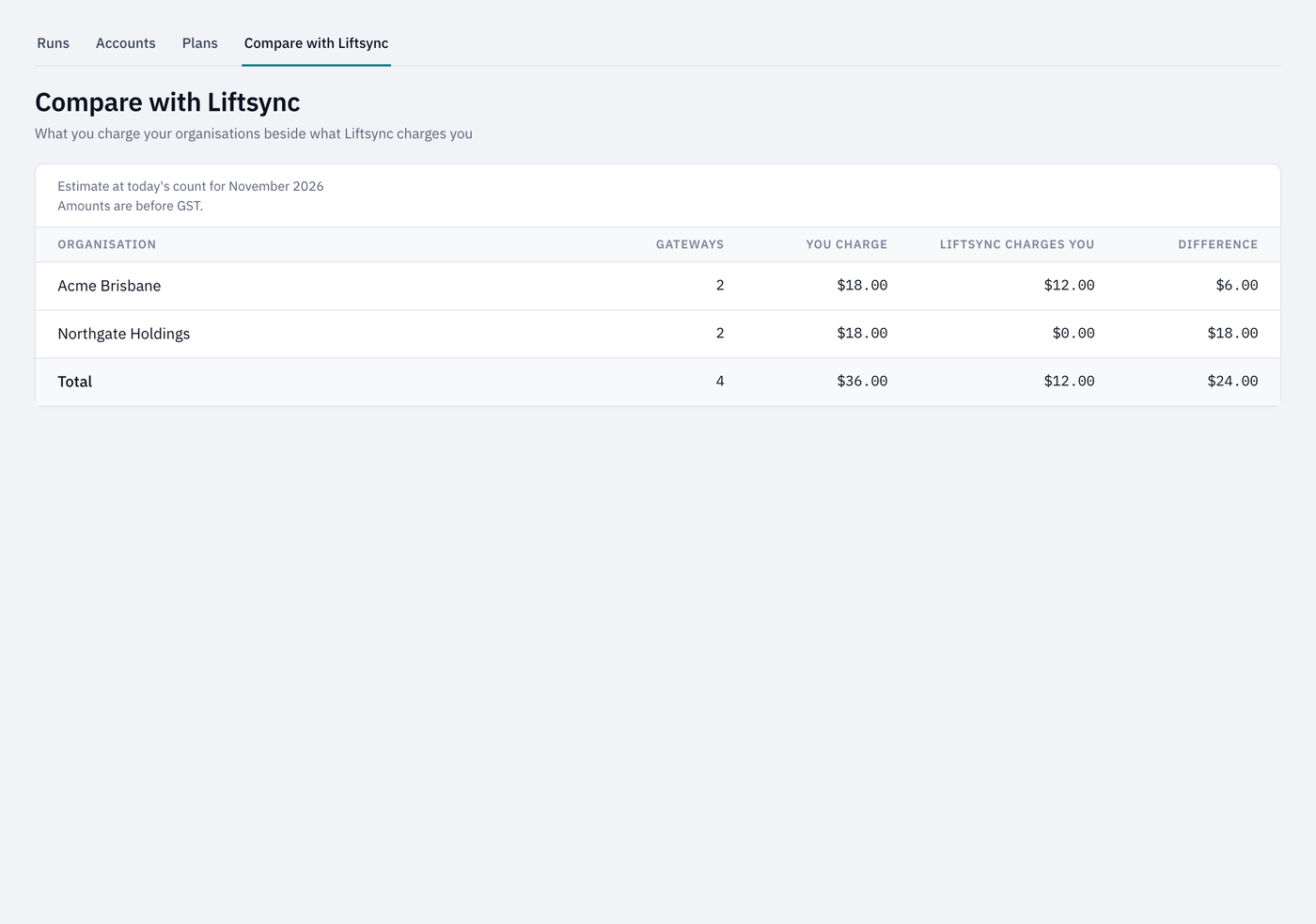Click the Acme Brisbane organisation name
This screenshot has width=1316, height=924.
pyautogui.click(x=109, y=286)
